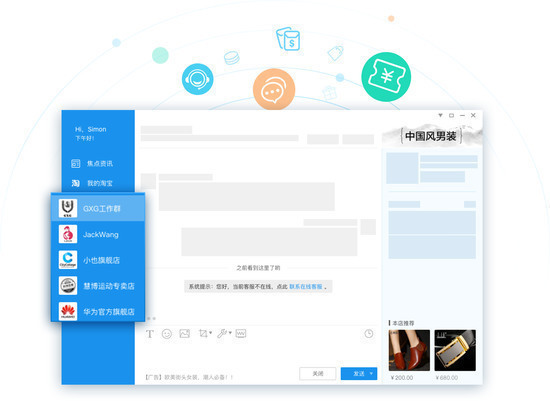
Task: Expand the screenshot tool dropdown arrow
Action: point(210,332)
